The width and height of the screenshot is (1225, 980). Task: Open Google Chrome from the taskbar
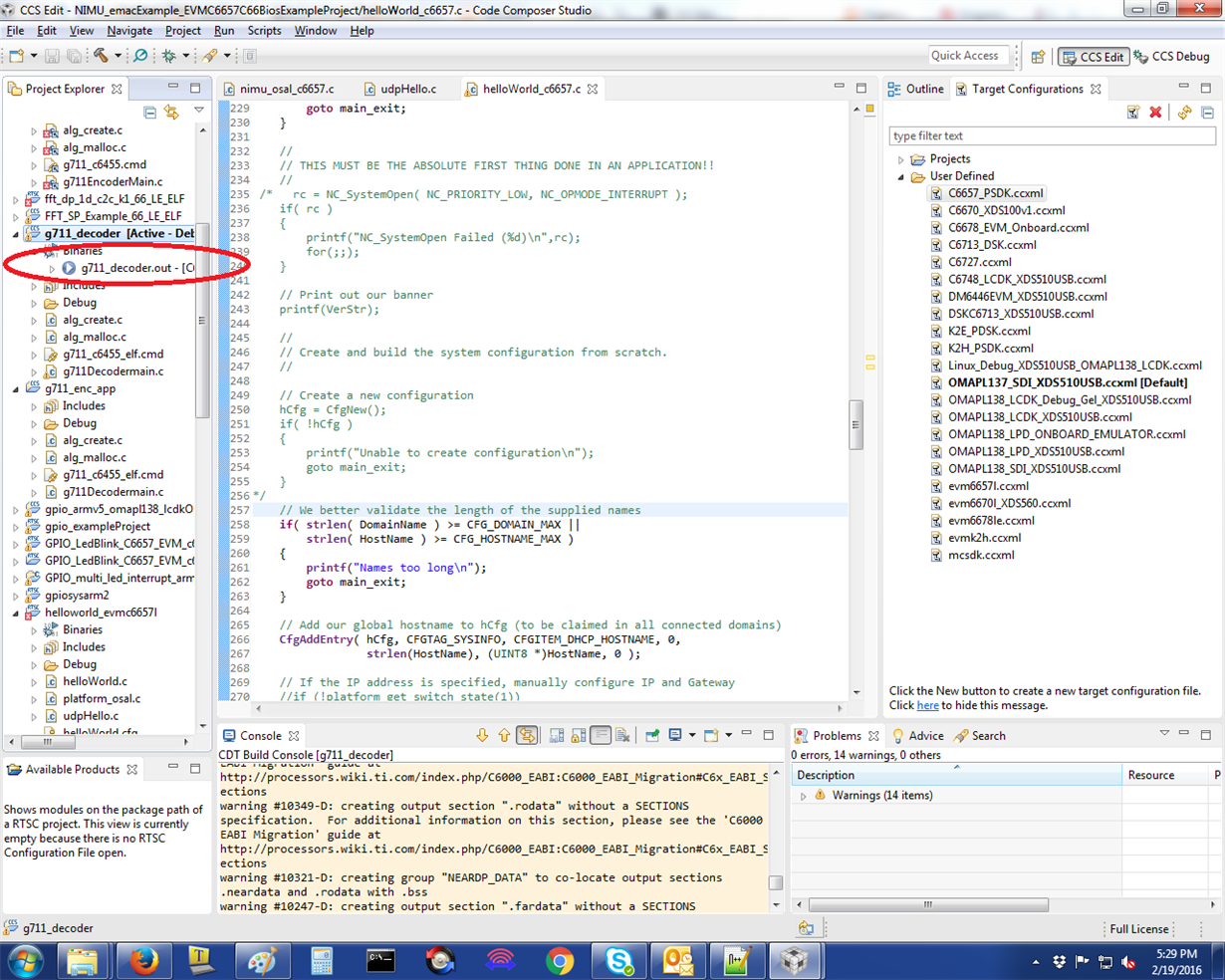(x=560, y=961)
